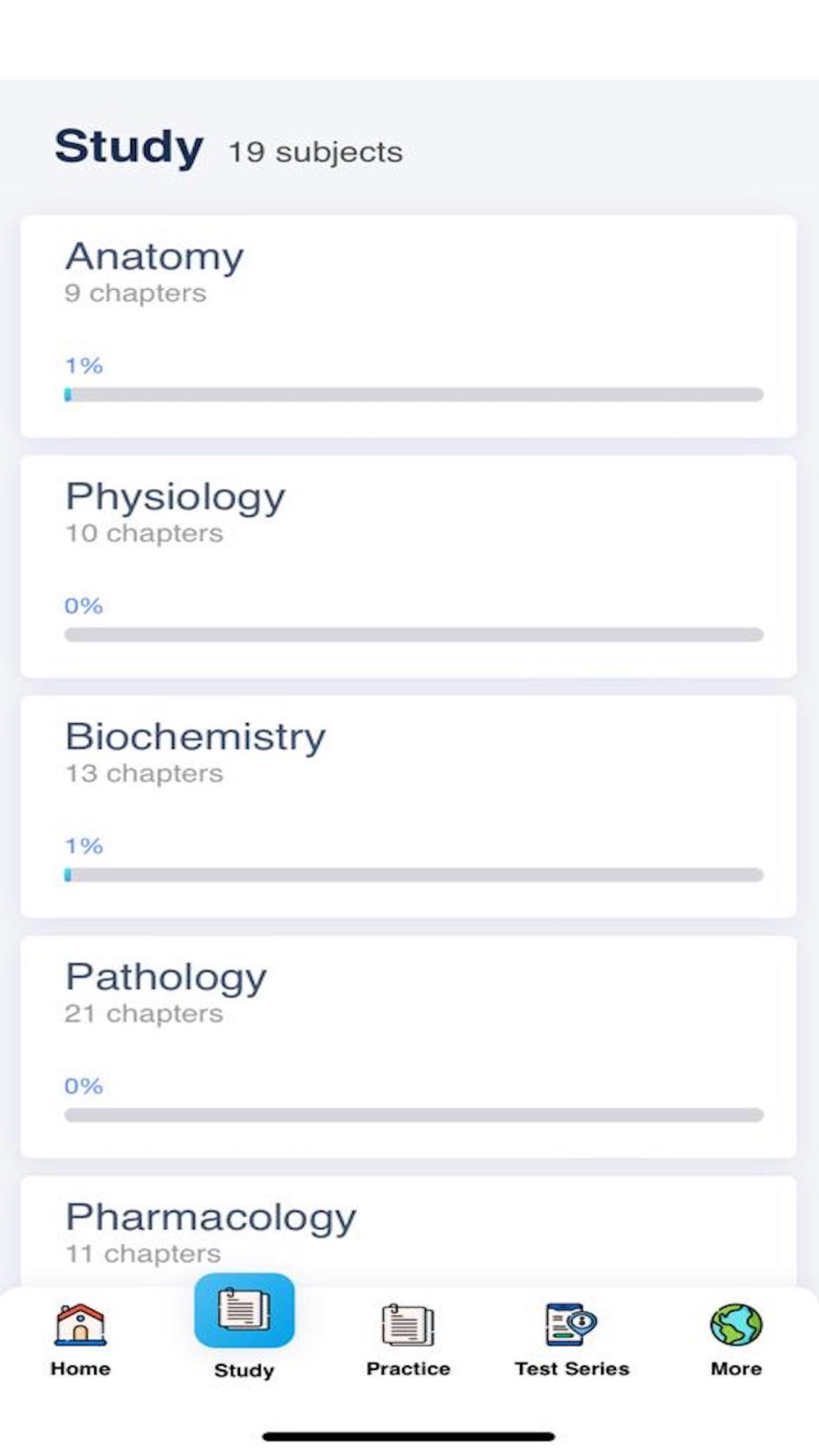
Task: Open the More globe icon
Action: [736, 1324]
